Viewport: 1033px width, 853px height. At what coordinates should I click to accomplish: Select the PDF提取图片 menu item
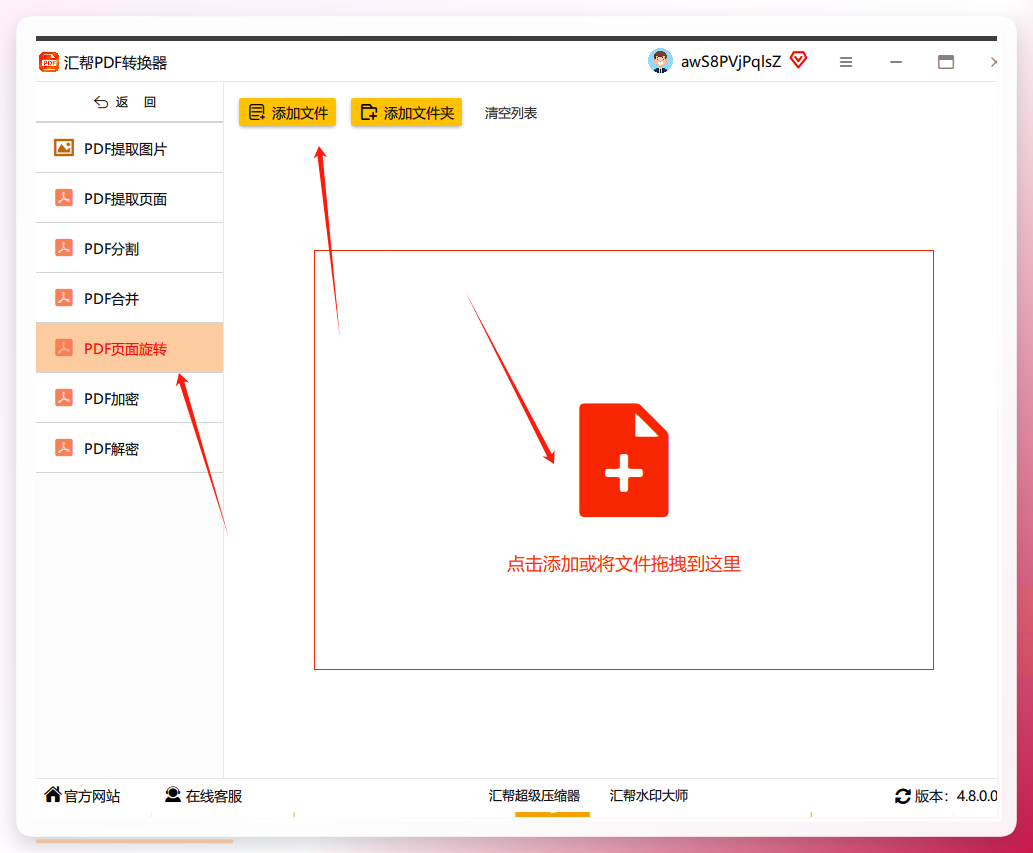point(130,148)
